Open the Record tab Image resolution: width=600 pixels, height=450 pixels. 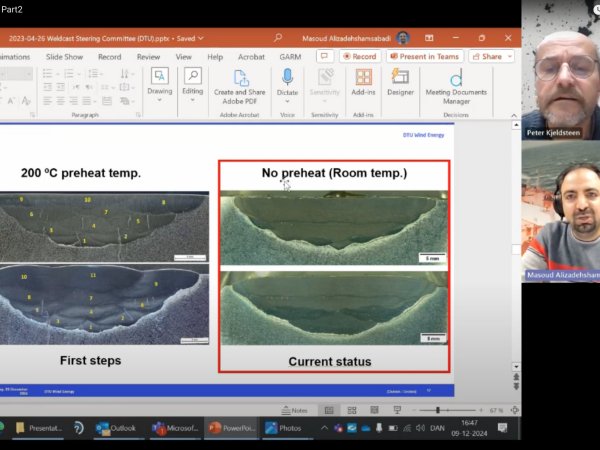point(109,57)
